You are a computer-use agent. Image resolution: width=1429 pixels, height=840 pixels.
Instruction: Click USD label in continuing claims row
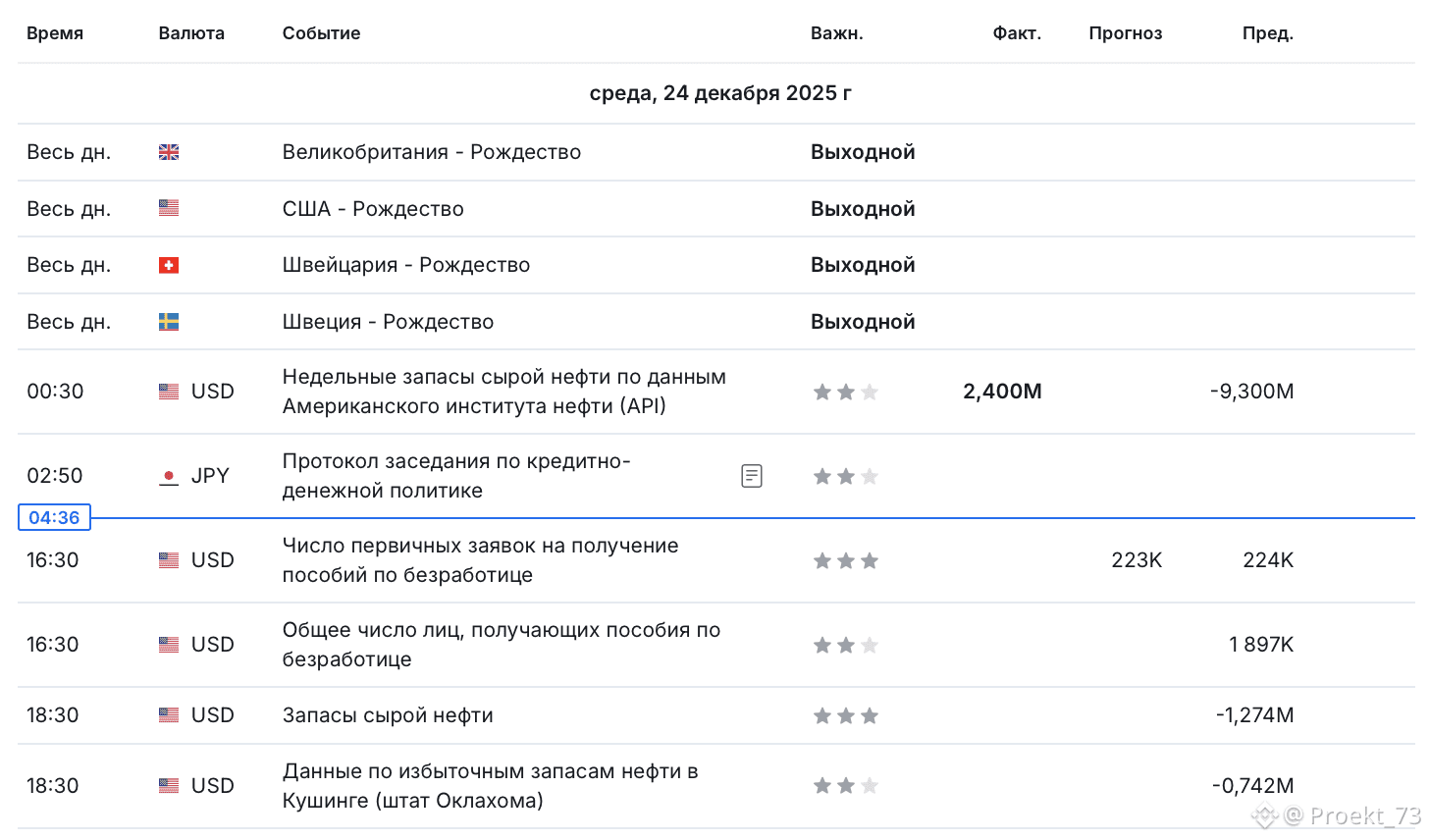(x=213, y=645)
